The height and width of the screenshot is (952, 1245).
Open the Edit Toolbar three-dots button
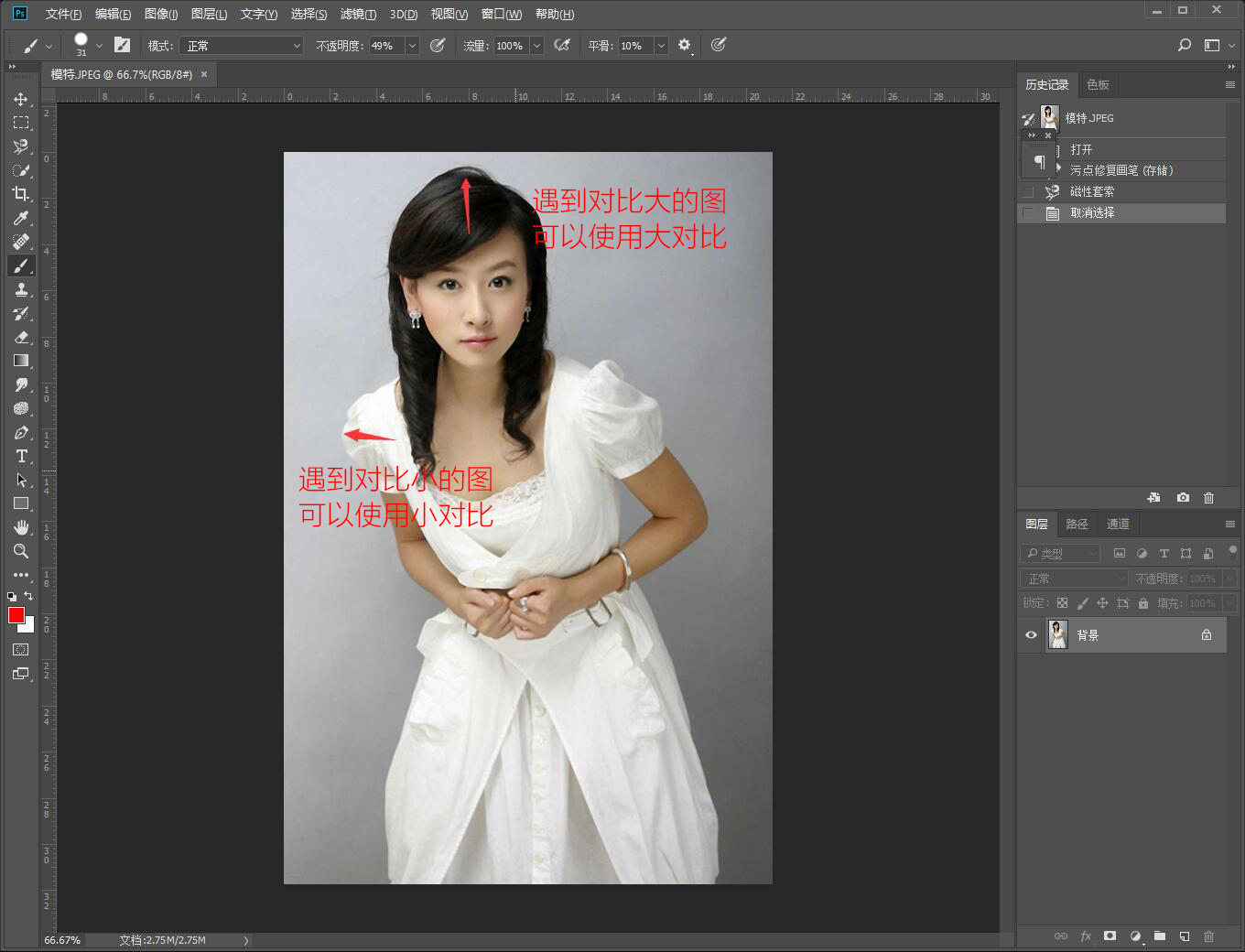click(20, 575)
